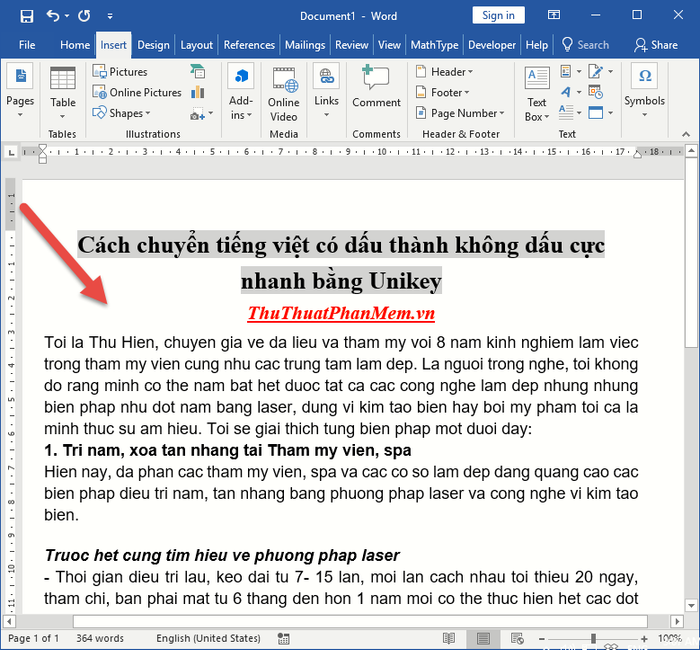Switch to Print Layout view

pos(483,638)
